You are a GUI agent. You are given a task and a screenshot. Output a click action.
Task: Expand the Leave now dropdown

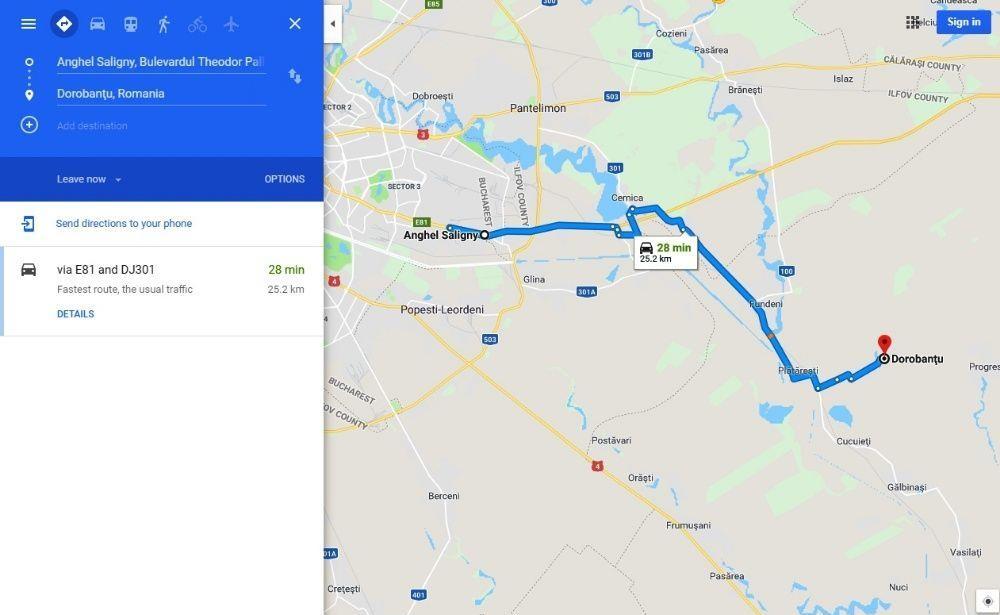point(89,179)
